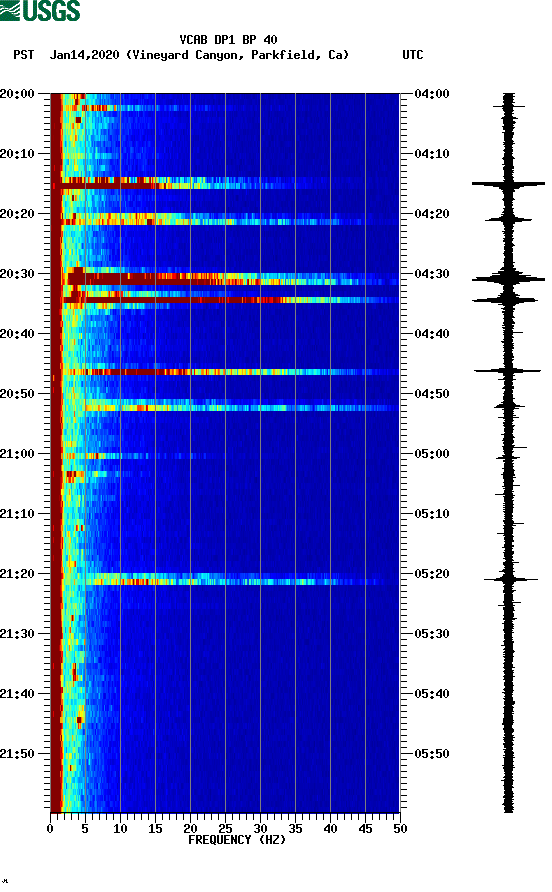Click the 20:10 PST time label
The height and width of the screenshot is (892, 552).
pos(17,154)
